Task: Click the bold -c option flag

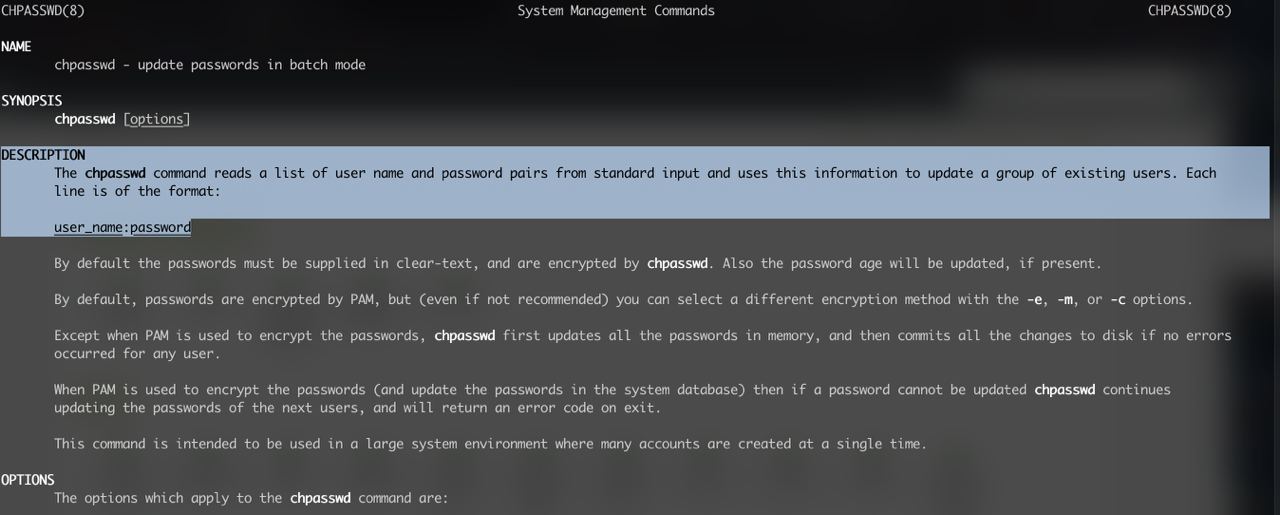Action: 1121,300
